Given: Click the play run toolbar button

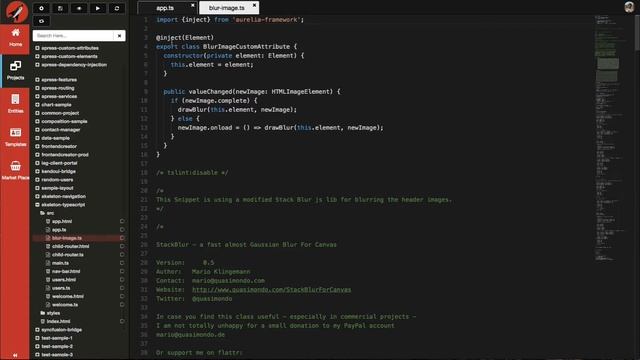Looking at the screenshot, I should [x=98, y=8].
